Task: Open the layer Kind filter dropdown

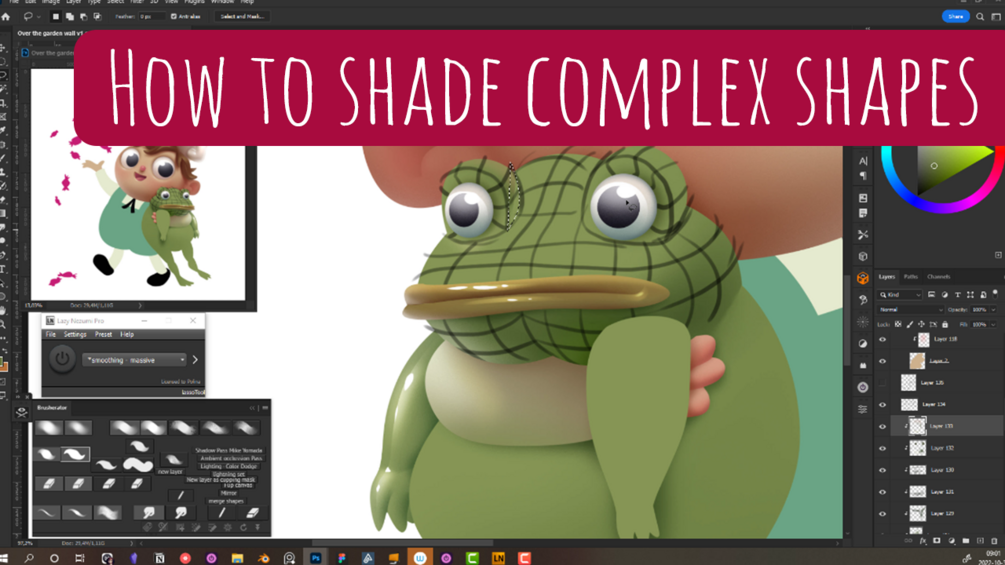Action: tap(901, 295)
